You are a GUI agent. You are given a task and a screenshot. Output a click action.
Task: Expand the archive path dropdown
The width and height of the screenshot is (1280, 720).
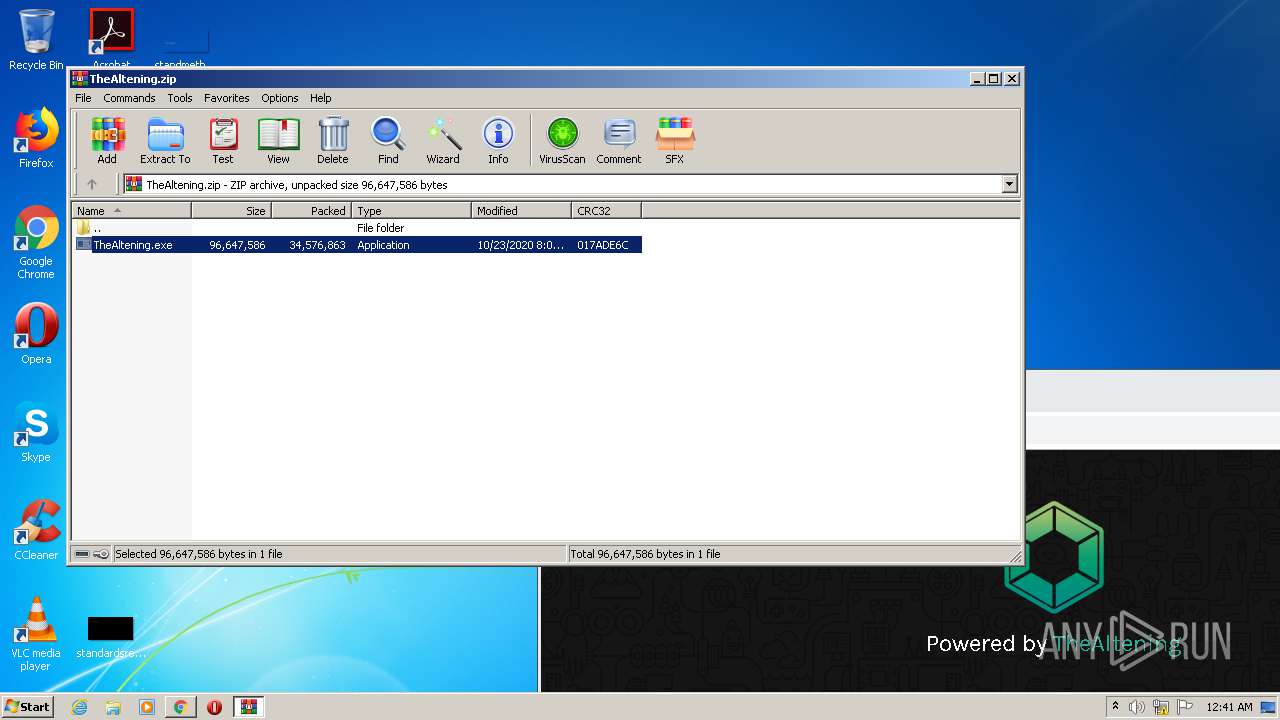point(1009,184)
